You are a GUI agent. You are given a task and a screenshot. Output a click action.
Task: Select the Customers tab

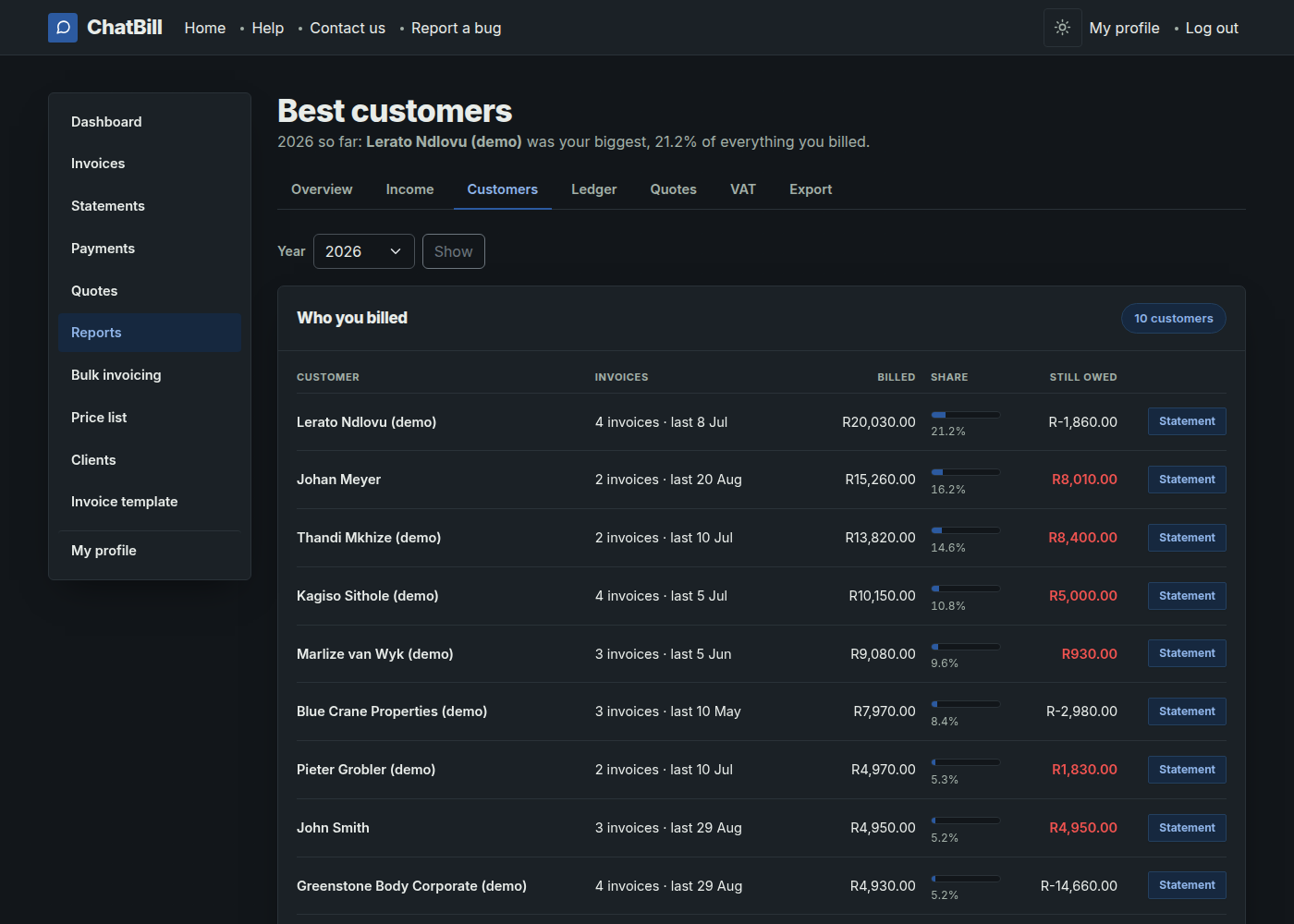pos(503,189)
